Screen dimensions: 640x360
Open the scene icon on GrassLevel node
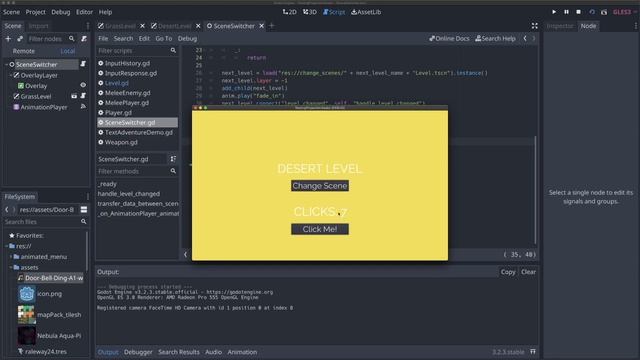[x=74, y=96]
